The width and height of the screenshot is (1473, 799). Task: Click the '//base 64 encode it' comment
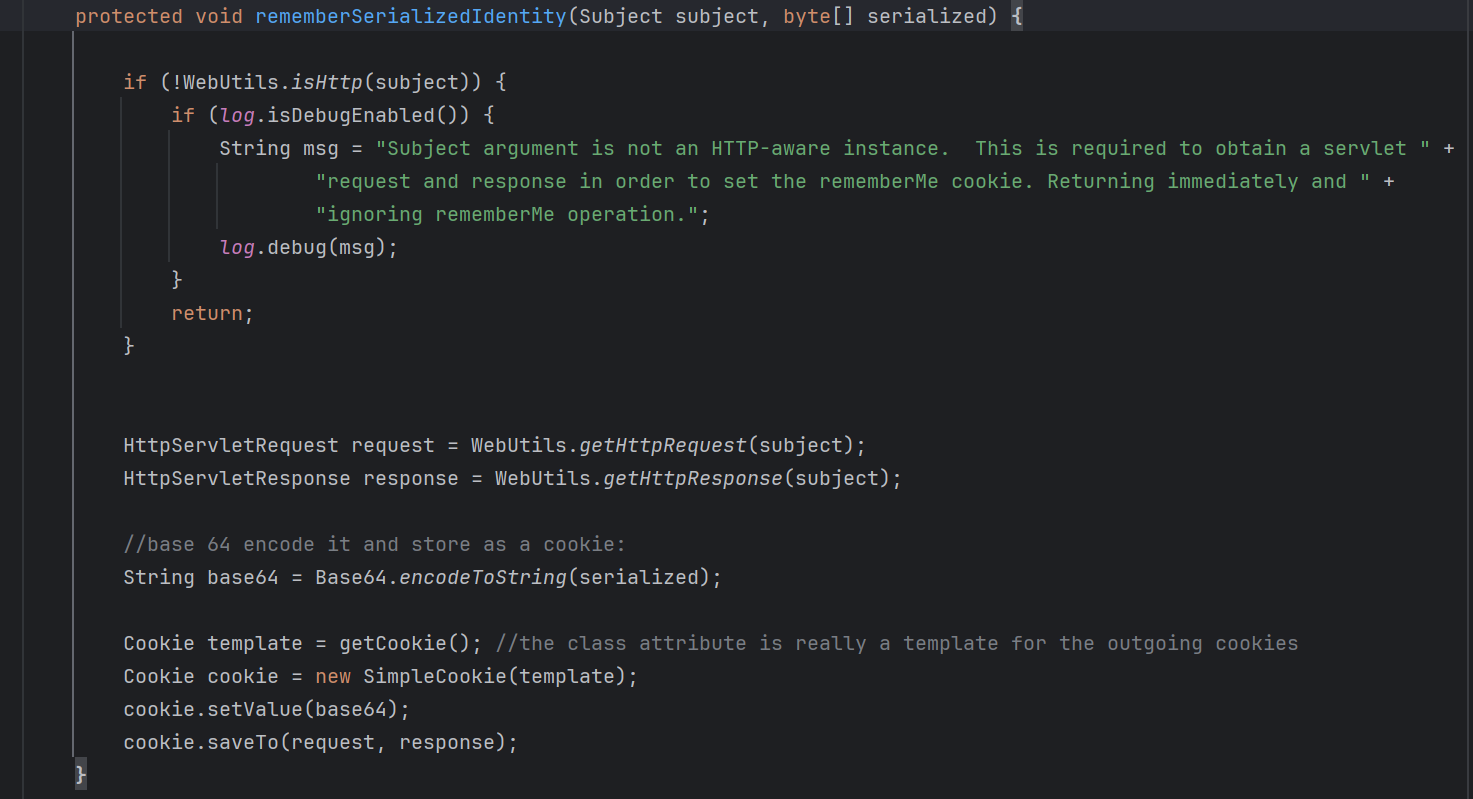click(375, 544)
